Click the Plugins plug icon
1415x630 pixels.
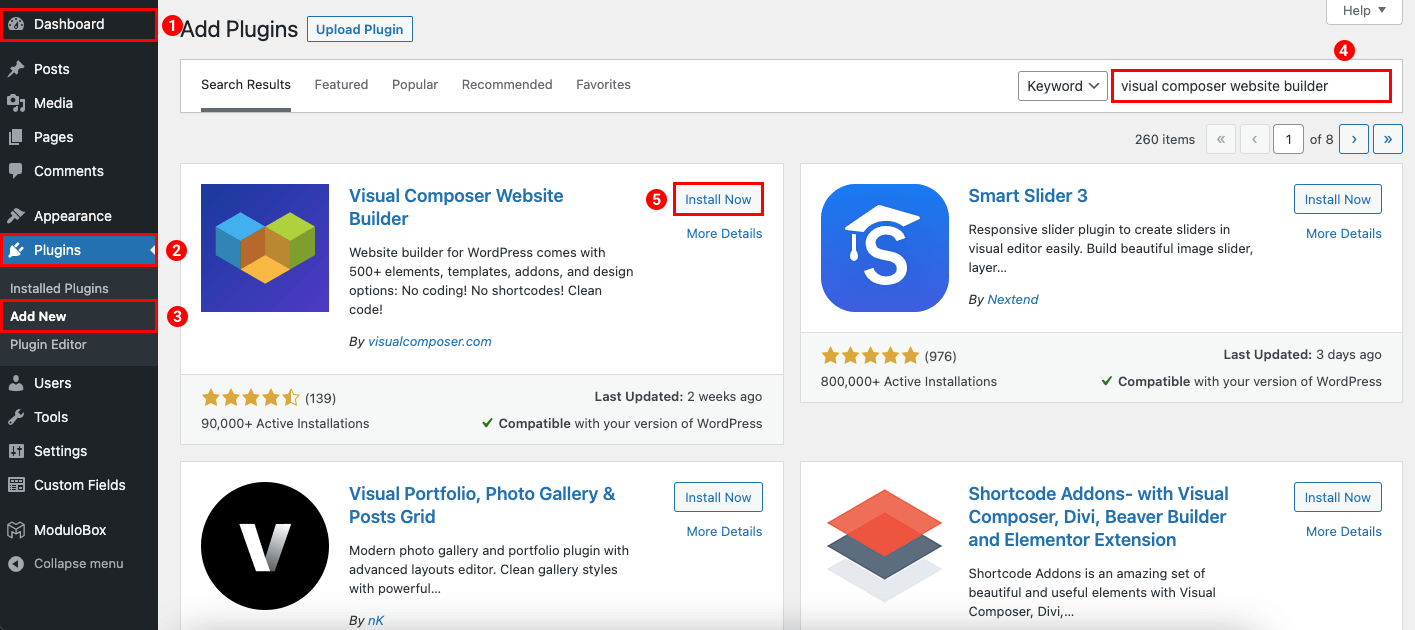click(16, 250)
